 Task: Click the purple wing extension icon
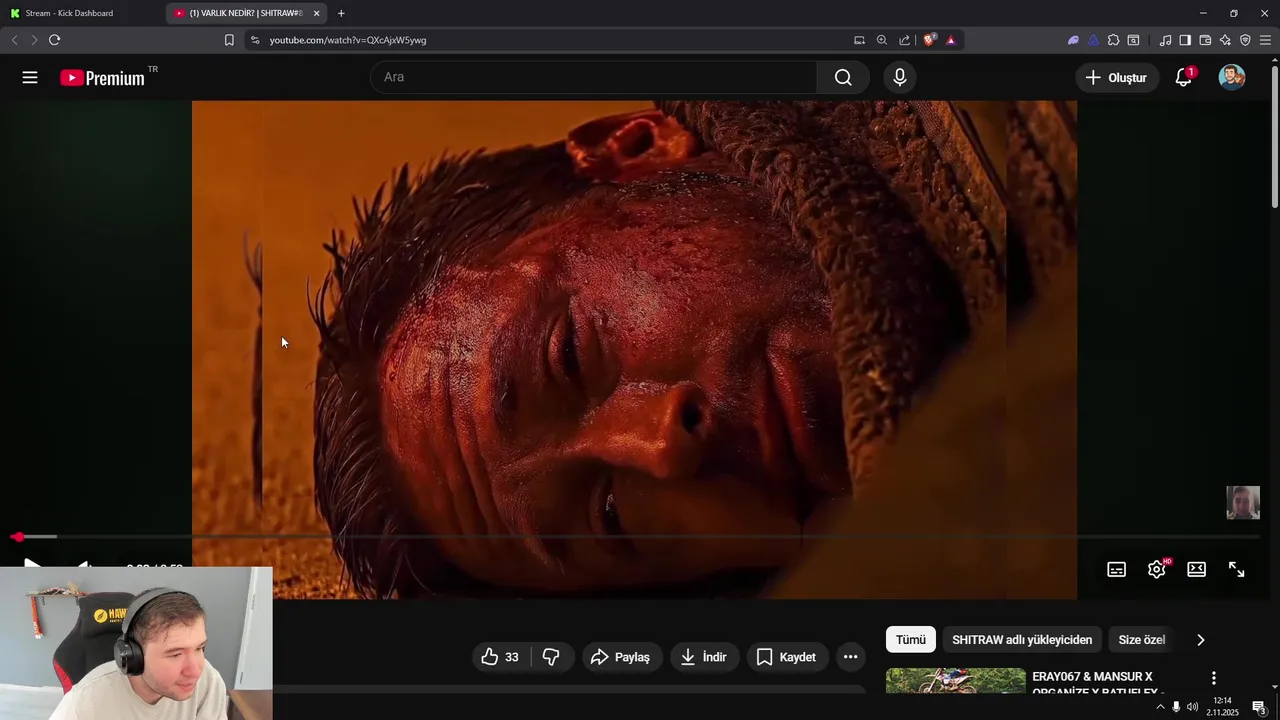tap(1073, 40)
